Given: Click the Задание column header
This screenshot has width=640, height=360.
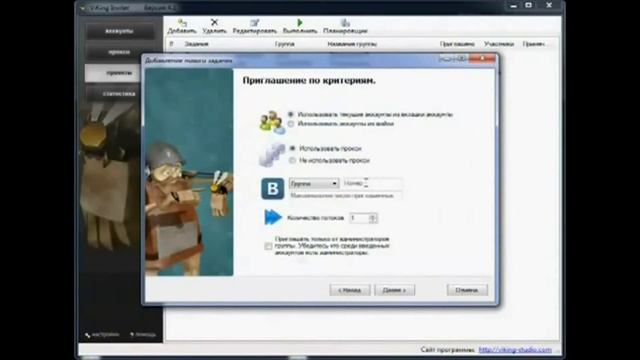Looking at the screenshot, I should [x=196, y=44].
